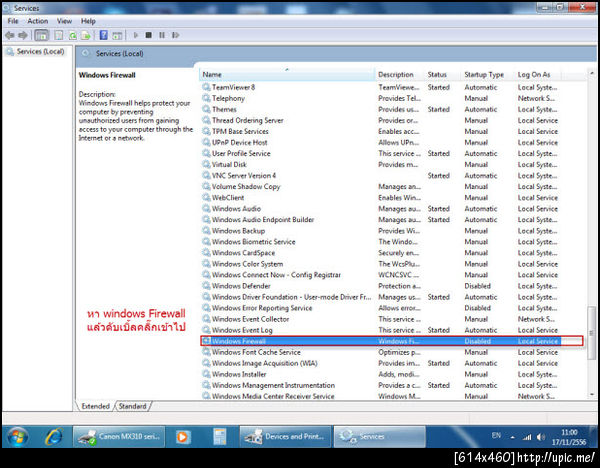
Task: Toggle the Action pane toolbar icon
Action: [117, 35]
